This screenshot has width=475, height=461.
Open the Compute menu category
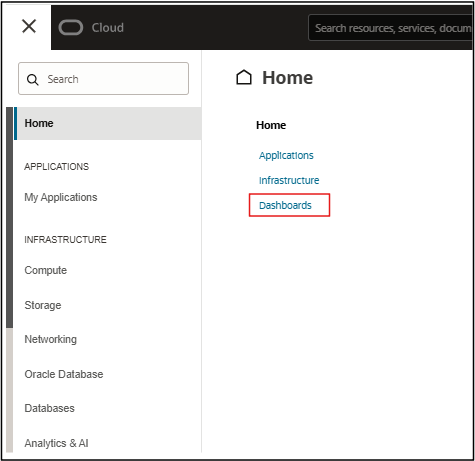pyautogui.click(x=46, y=270)
